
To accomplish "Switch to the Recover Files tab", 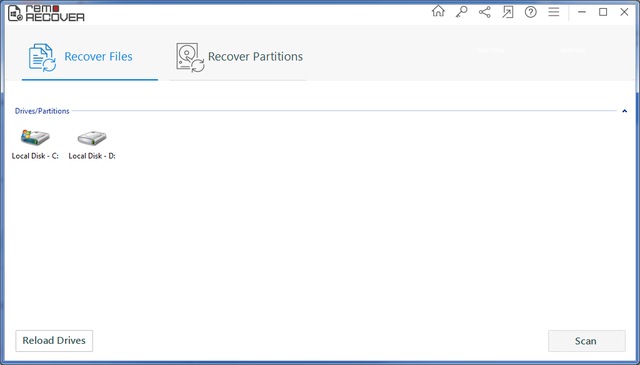I will (90, 57).
